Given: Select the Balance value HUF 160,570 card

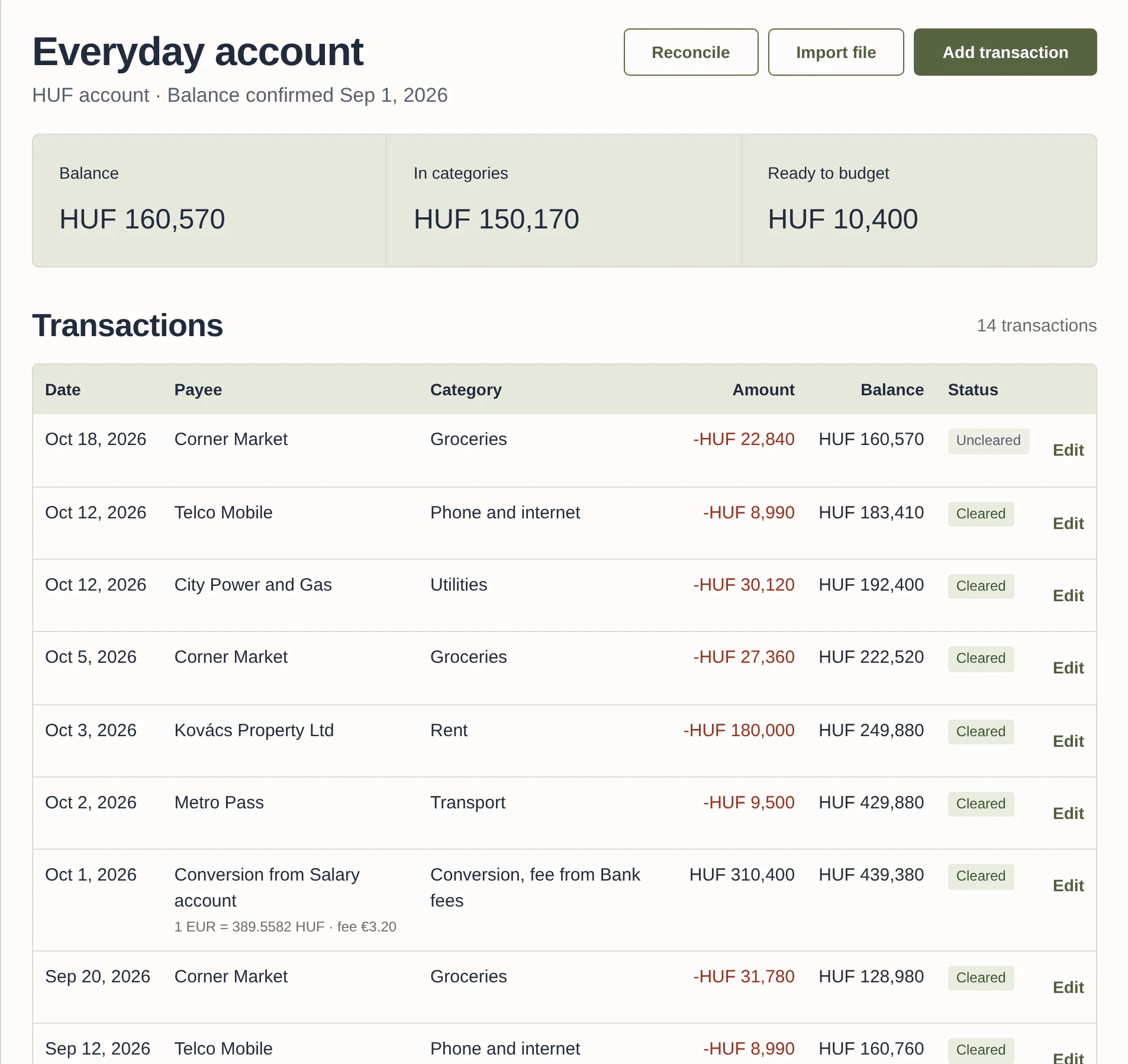Looking at the screenshot, I should [210, 201].
